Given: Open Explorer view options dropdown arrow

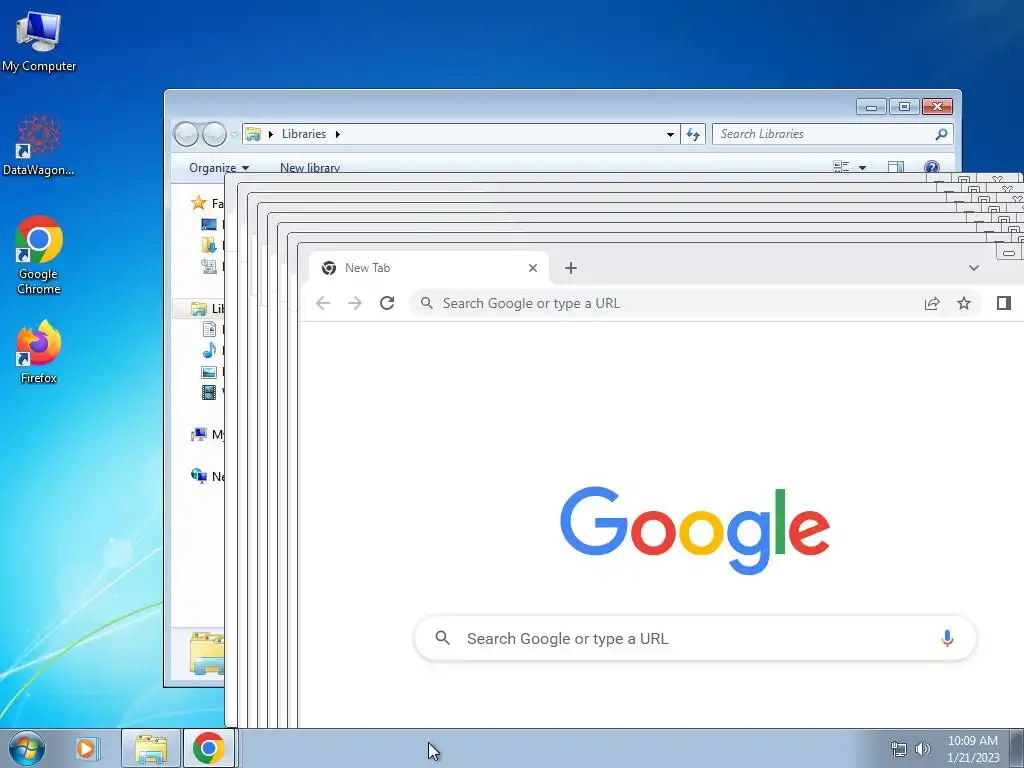Looking at the screenshot, I should point(862,168).
